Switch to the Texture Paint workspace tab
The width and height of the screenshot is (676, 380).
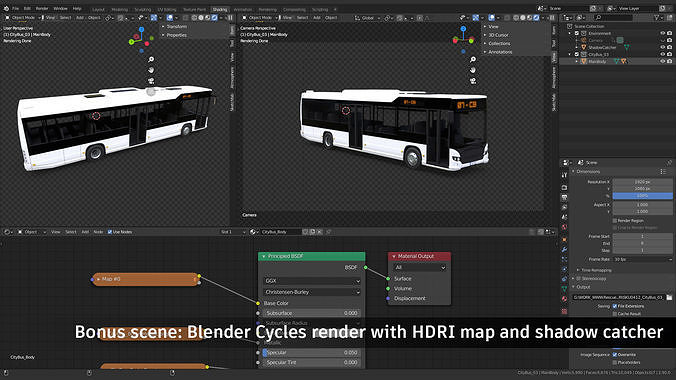click(x=194, y=9)
